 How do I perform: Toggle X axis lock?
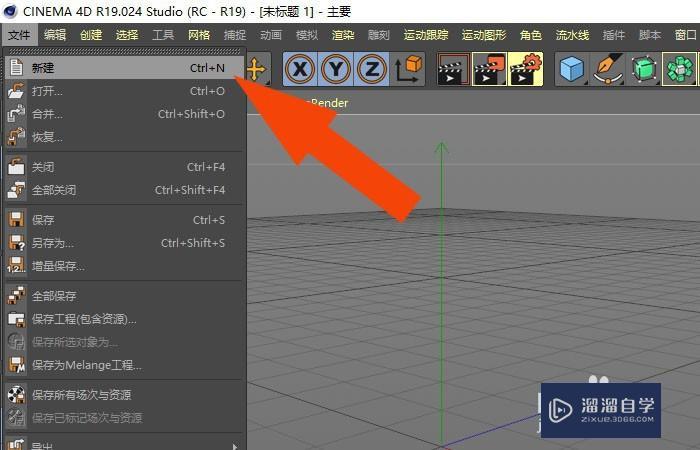click(x=300, y=69)
